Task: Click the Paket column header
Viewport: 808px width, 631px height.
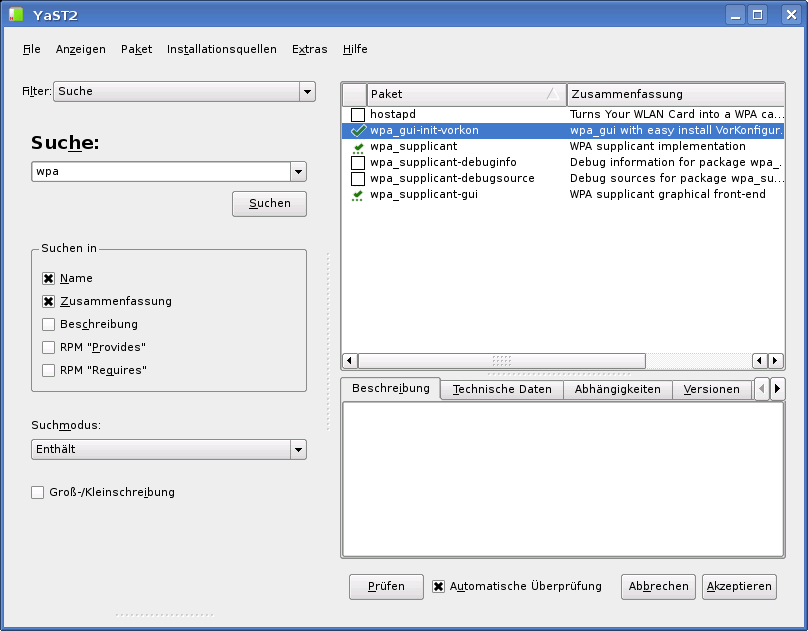Action: point(466,94)
